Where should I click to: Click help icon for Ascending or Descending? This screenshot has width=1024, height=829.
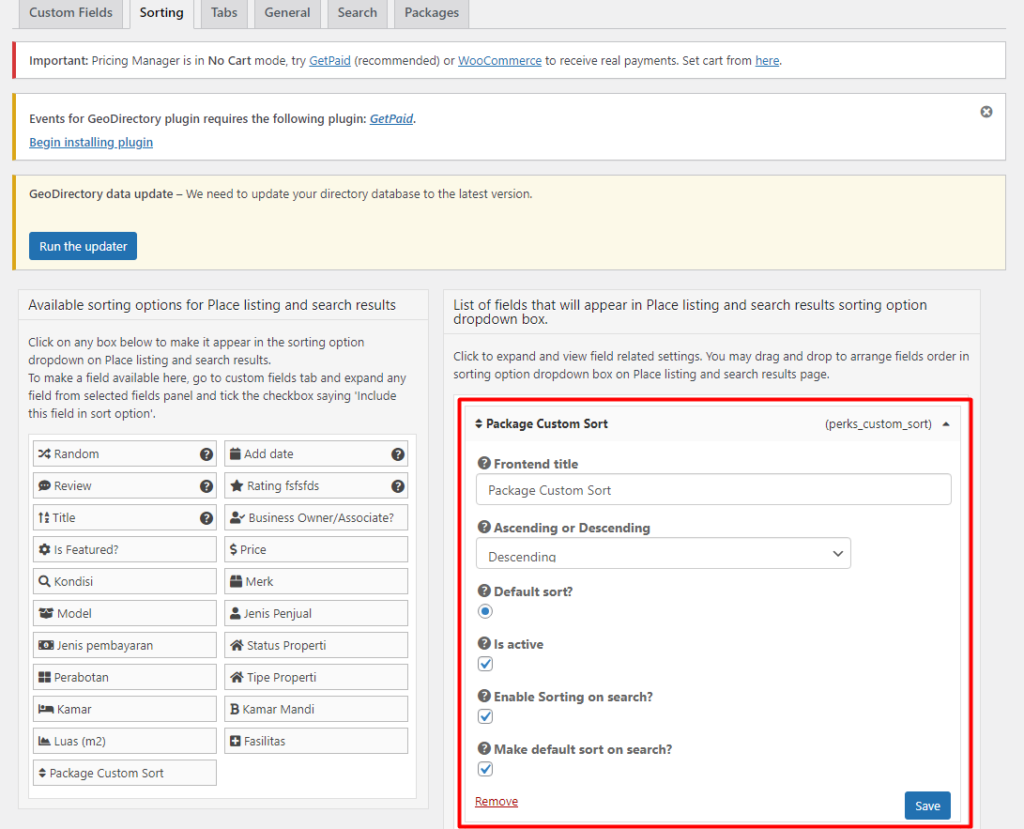click(x=484, y=528)
